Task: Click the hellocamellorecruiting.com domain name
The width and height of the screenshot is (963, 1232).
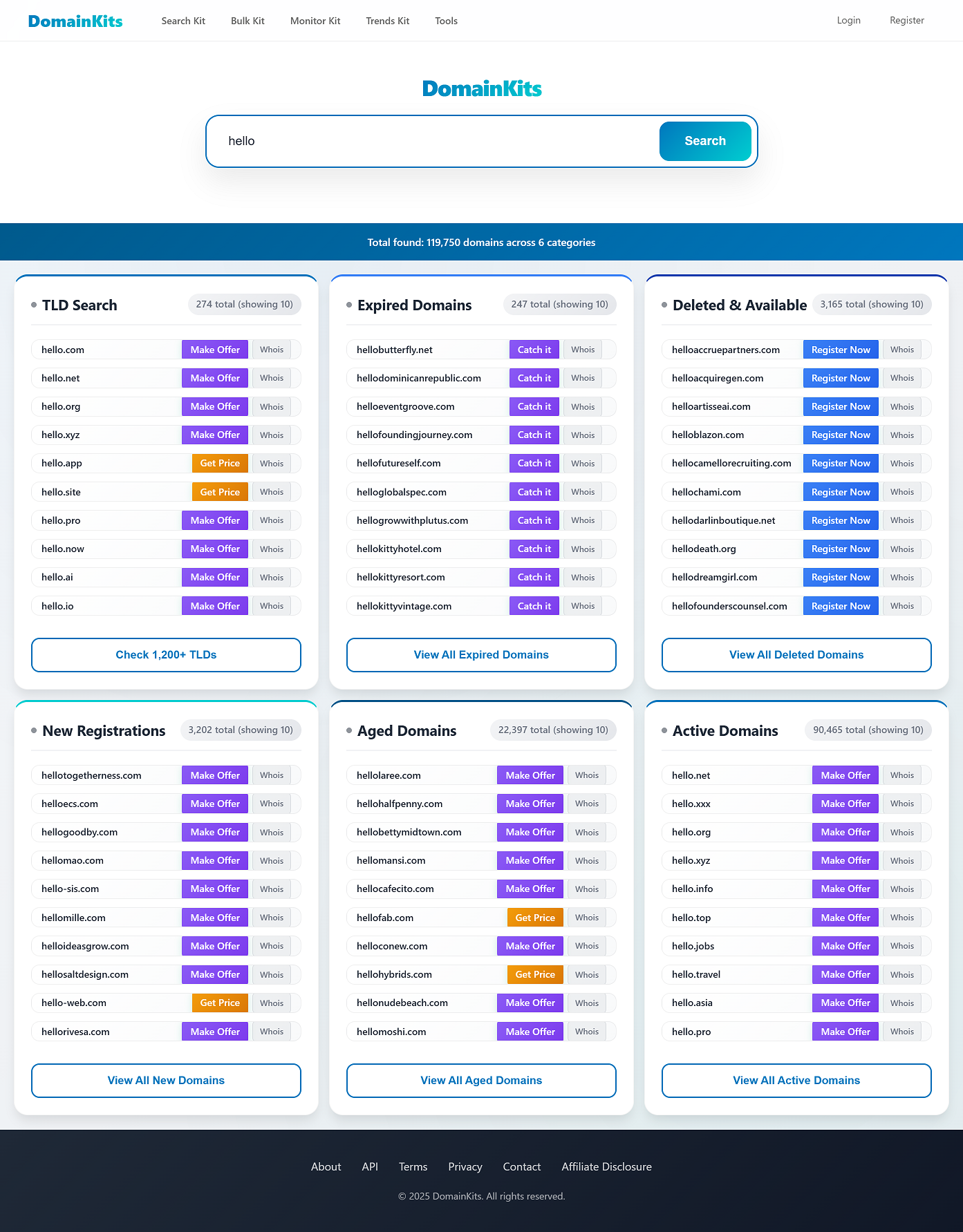Action: 731,464
